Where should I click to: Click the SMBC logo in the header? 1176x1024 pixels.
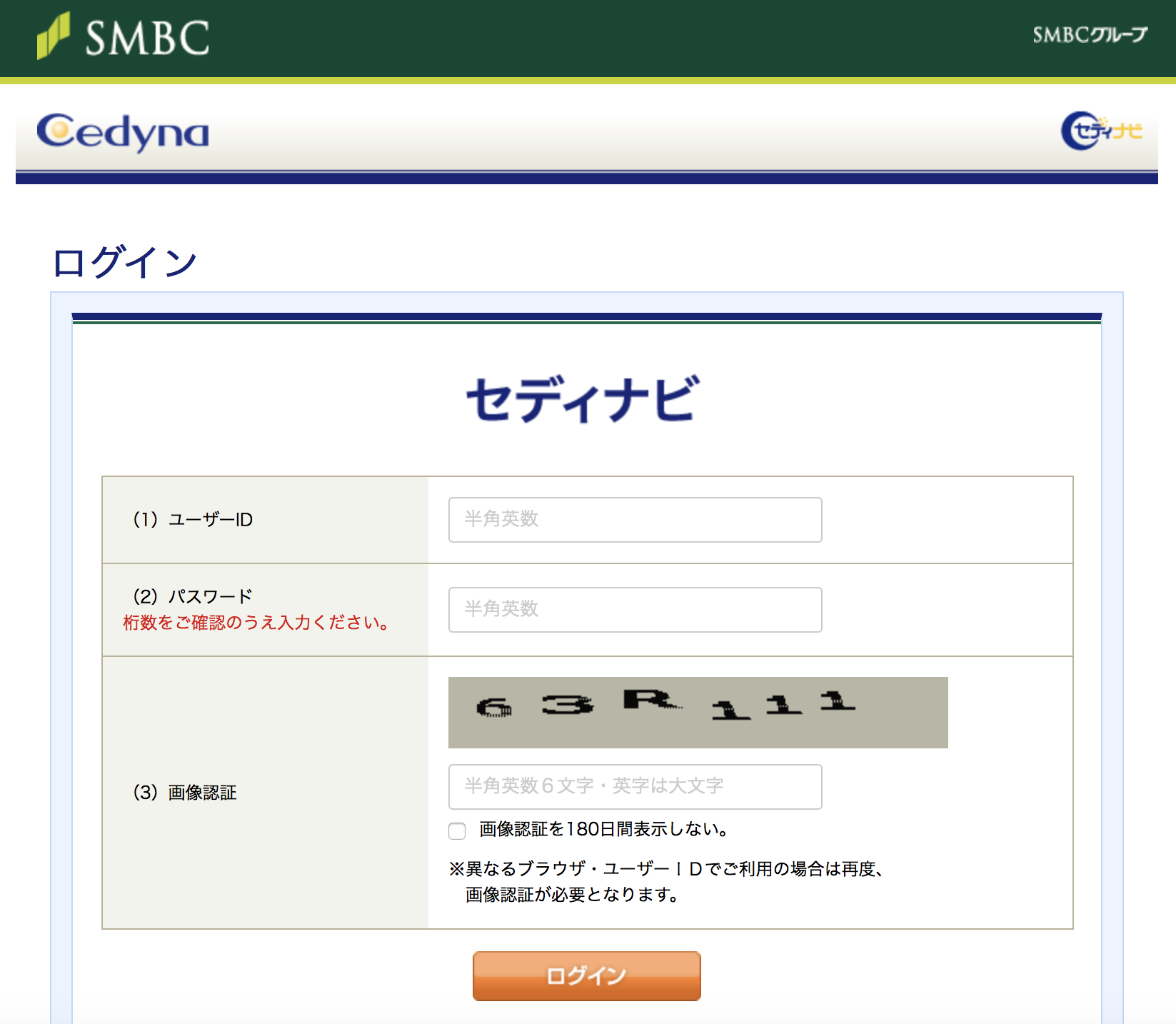pos(123,36)
